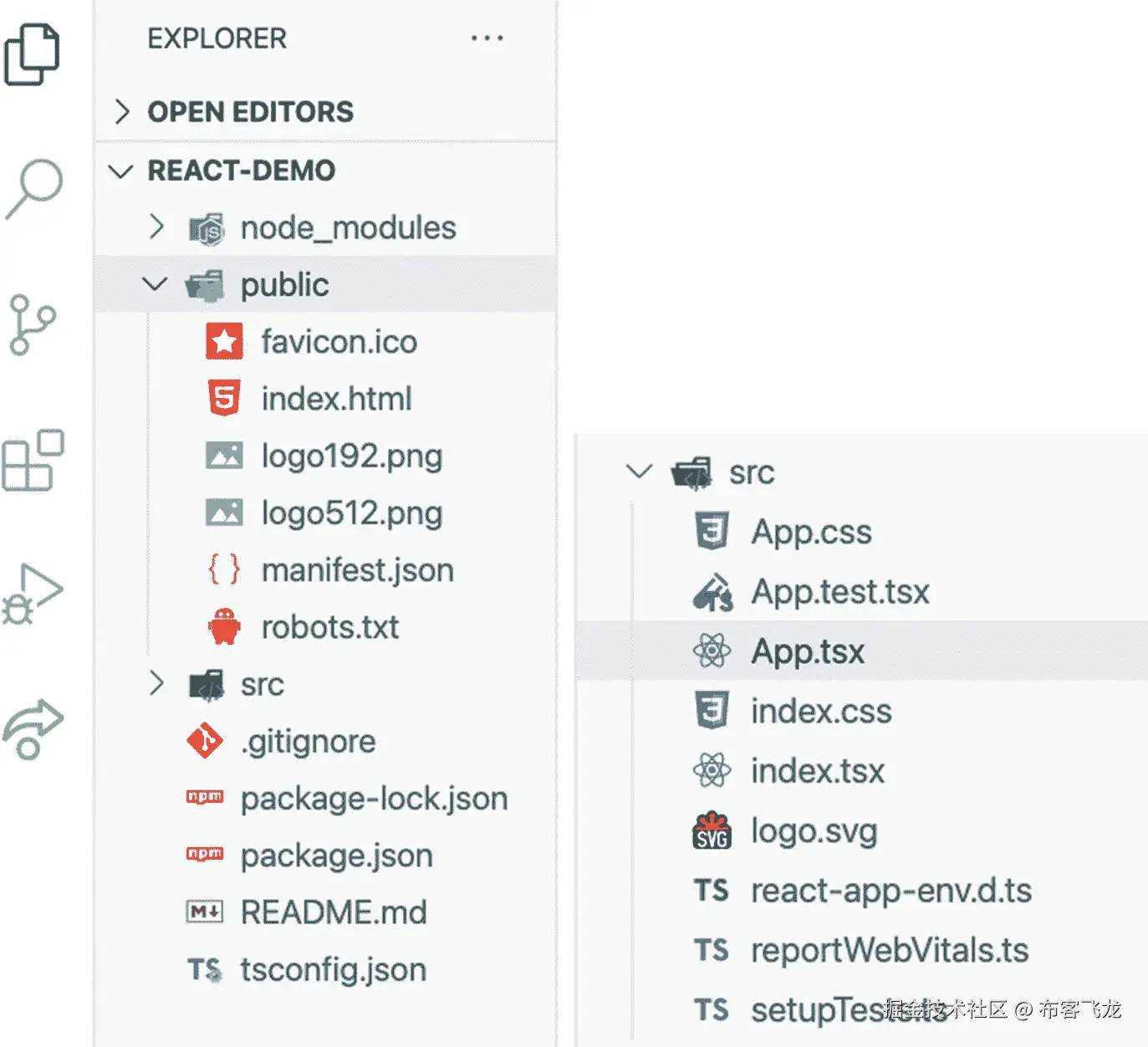Click the folder icon of the collapsed src row
Screen dimensions: 1148x1047
coord(207,685)
